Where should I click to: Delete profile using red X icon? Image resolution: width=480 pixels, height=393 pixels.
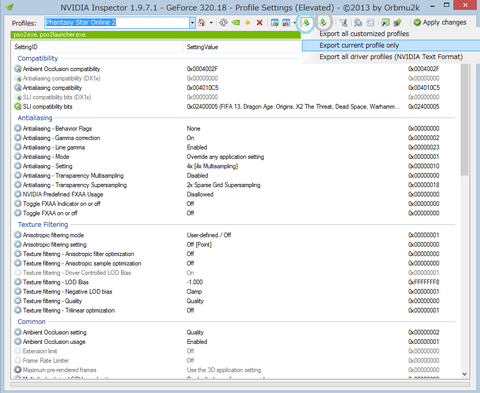(259, 23)
